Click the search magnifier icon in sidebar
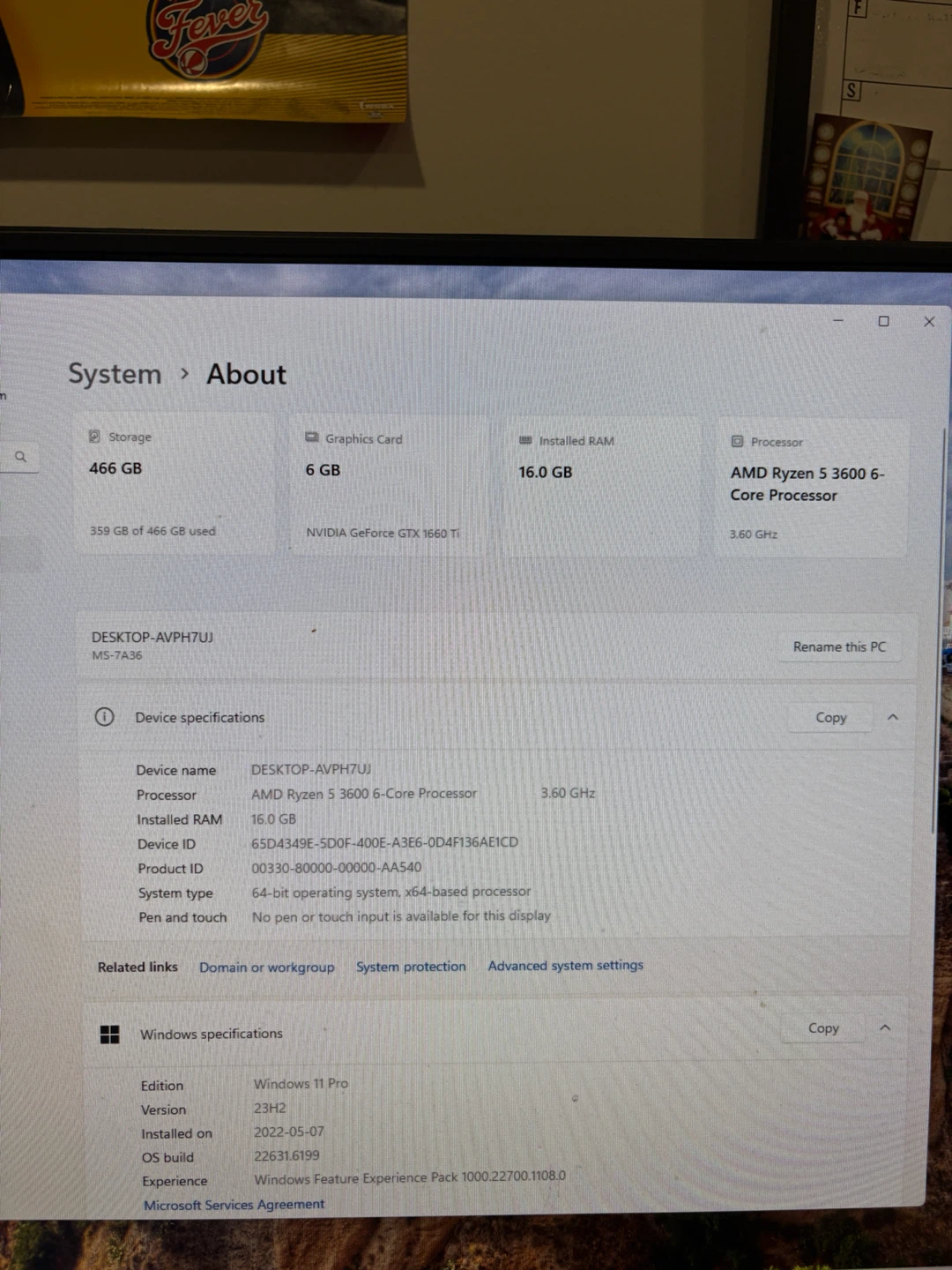952x1270 pixels. pos(20,456)
